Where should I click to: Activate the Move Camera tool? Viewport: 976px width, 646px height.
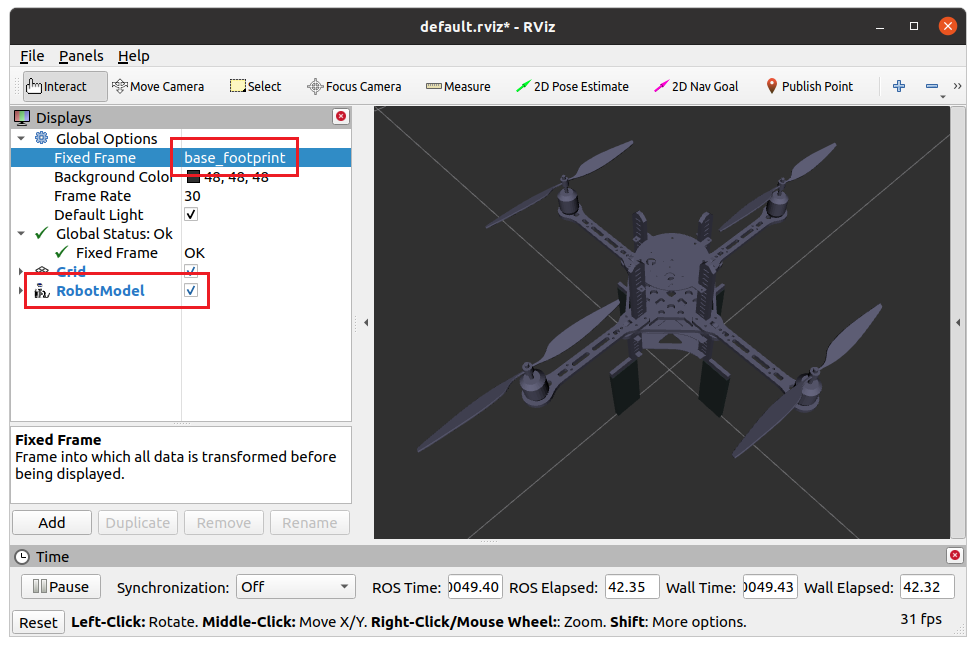(x=158, y=86)
